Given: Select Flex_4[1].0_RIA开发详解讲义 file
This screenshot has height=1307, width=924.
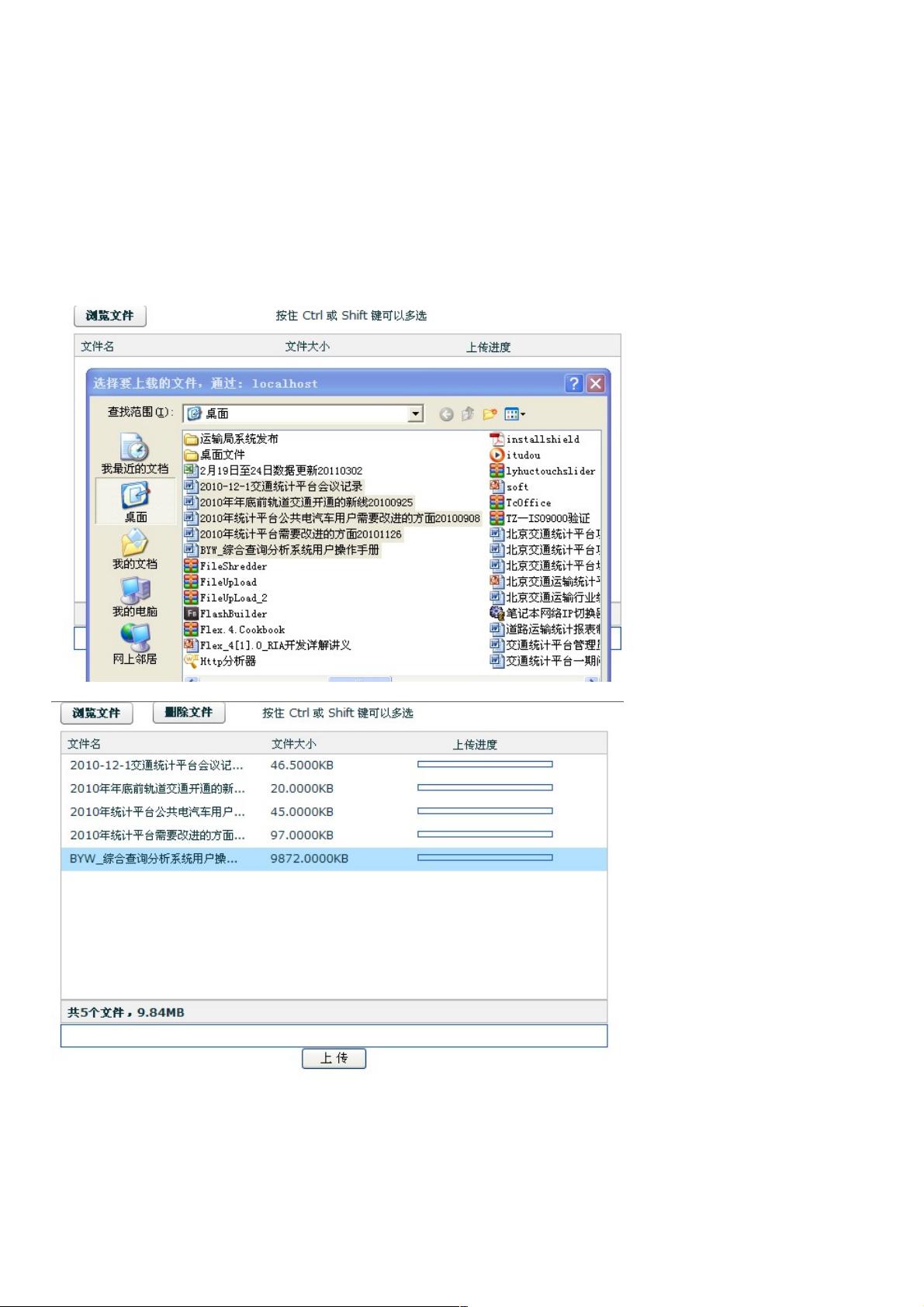Looking at the screenshot, I should point(268,645).
